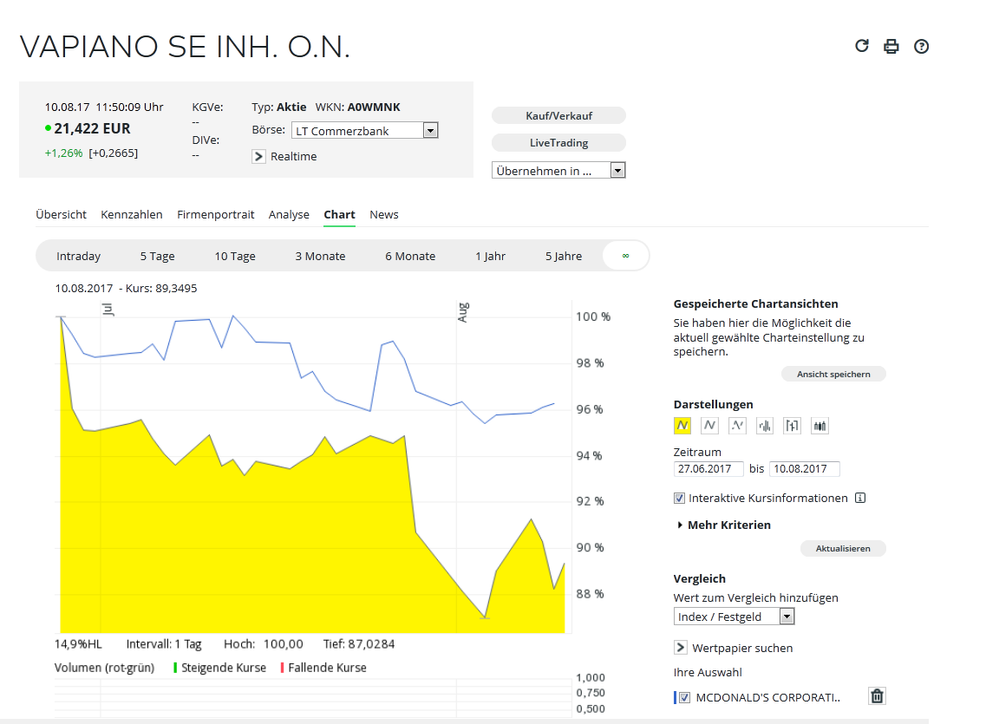The width and height of the screenshot is (999, 724).
Task: Click the refresh icon at top right
Action: (862, 46)
